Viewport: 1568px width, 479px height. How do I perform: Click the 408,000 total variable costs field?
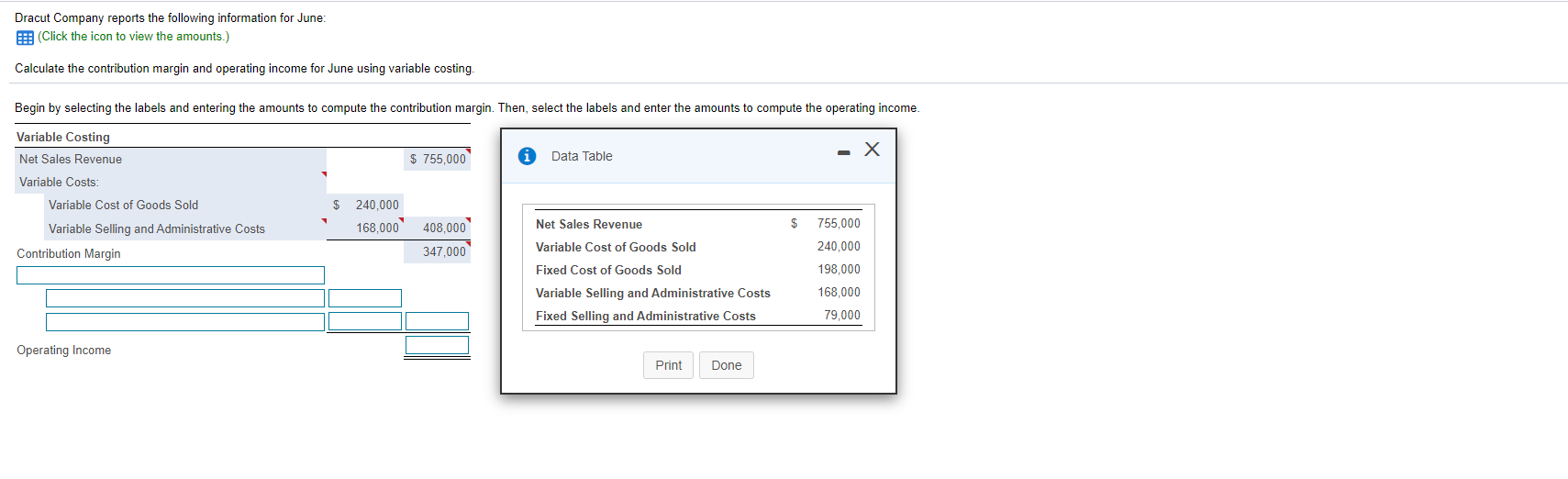tap(437, 228)
